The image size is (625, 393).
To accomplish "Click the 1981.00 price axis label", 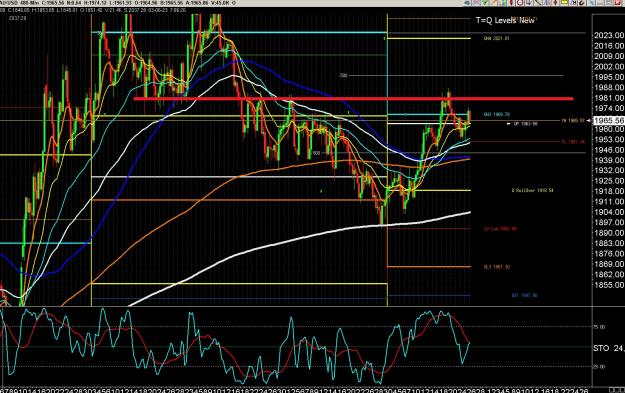I will tap(609, 98).
